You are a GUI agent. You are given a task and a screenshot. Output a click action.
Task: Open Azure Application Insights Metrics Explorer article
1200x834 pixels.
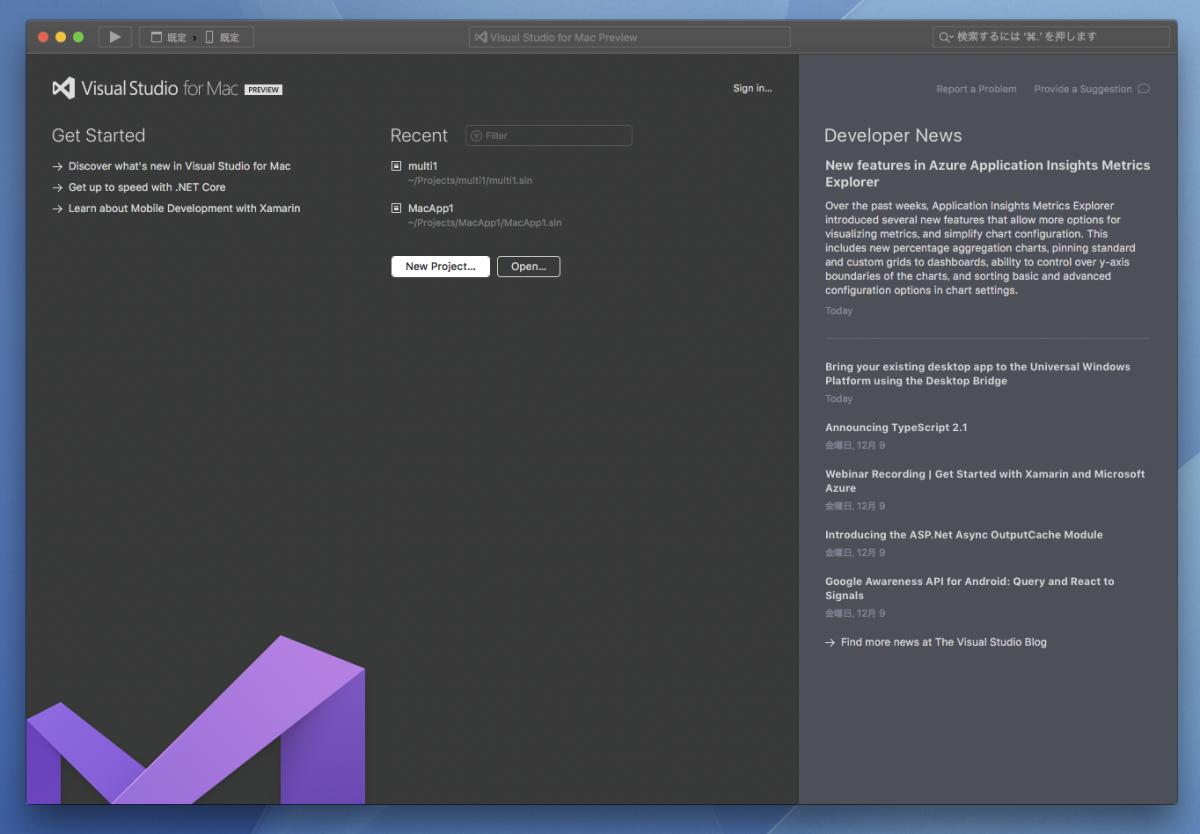987,173
